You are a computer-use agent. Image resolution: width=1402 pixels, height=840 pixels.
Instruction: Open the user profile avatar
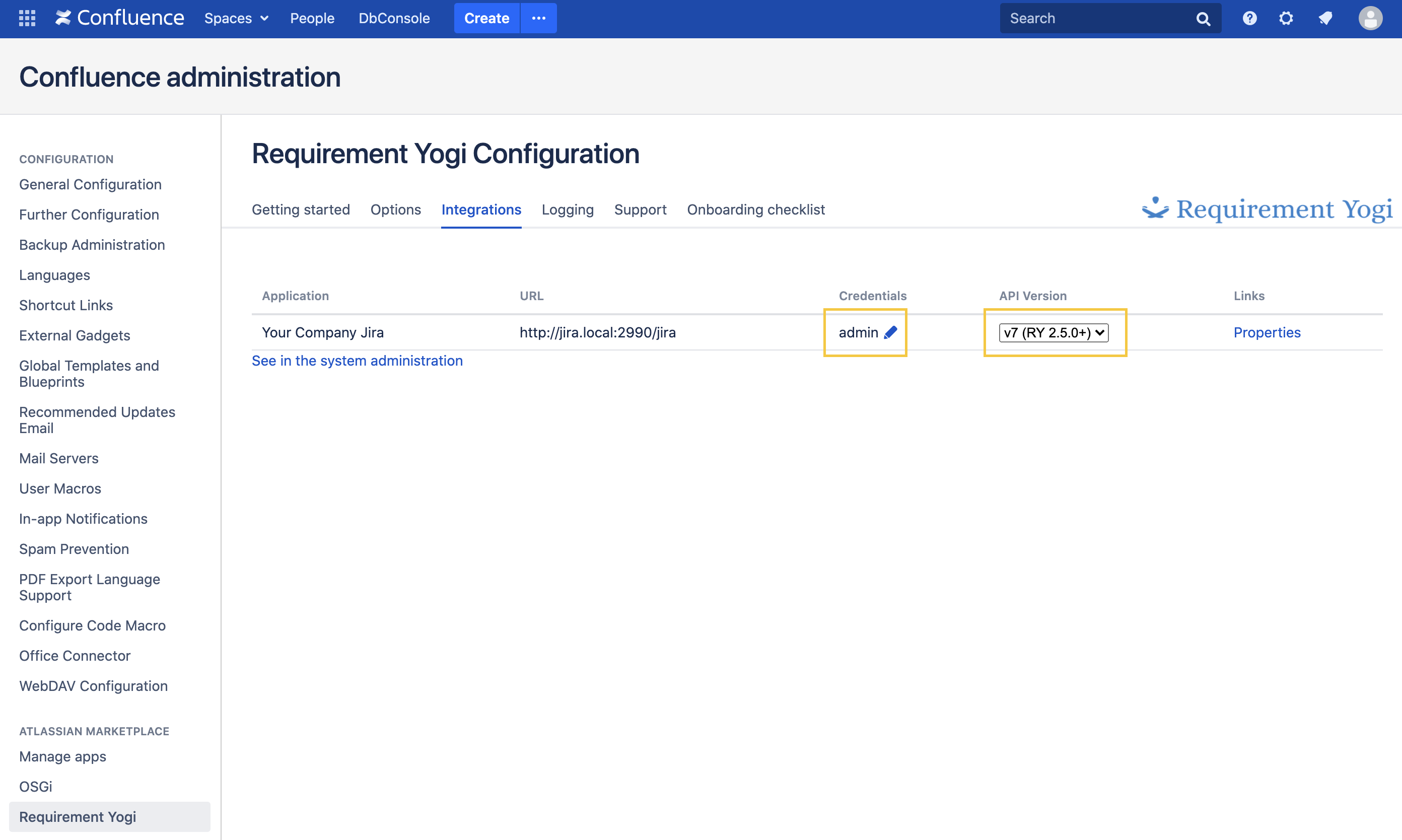point(1370,18)
